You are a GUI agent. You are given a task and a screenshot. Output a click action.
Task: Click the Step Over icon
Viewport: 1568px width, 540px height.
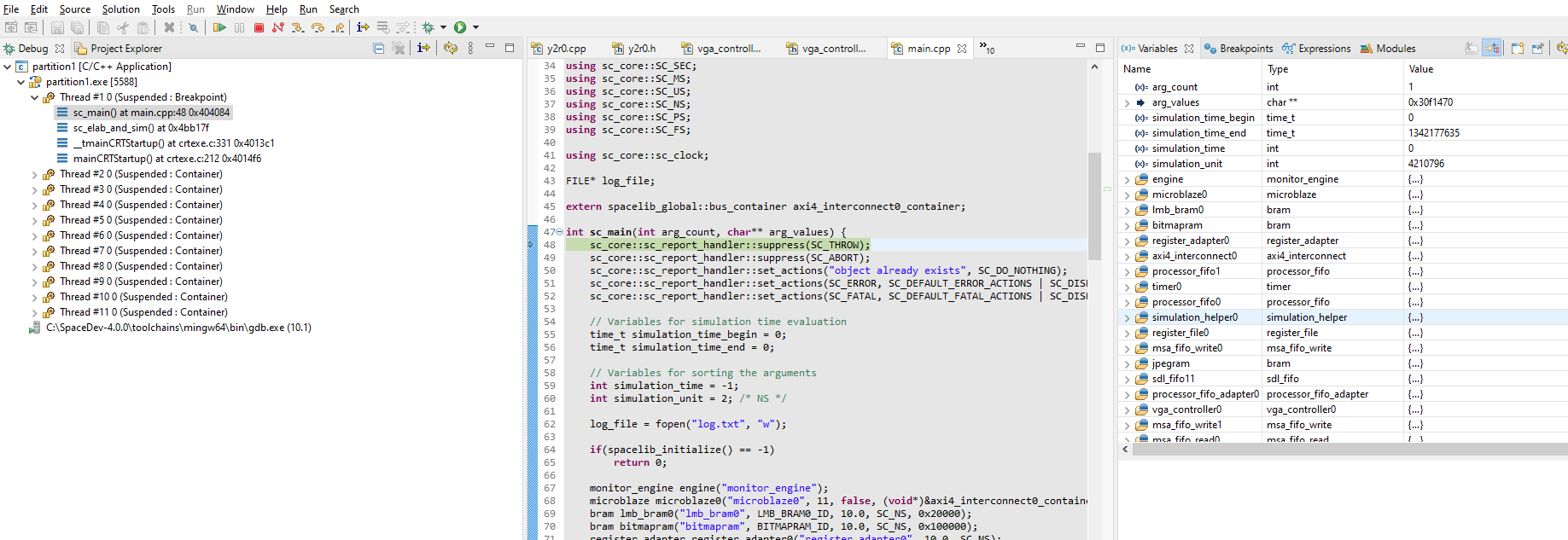[318, 28]
